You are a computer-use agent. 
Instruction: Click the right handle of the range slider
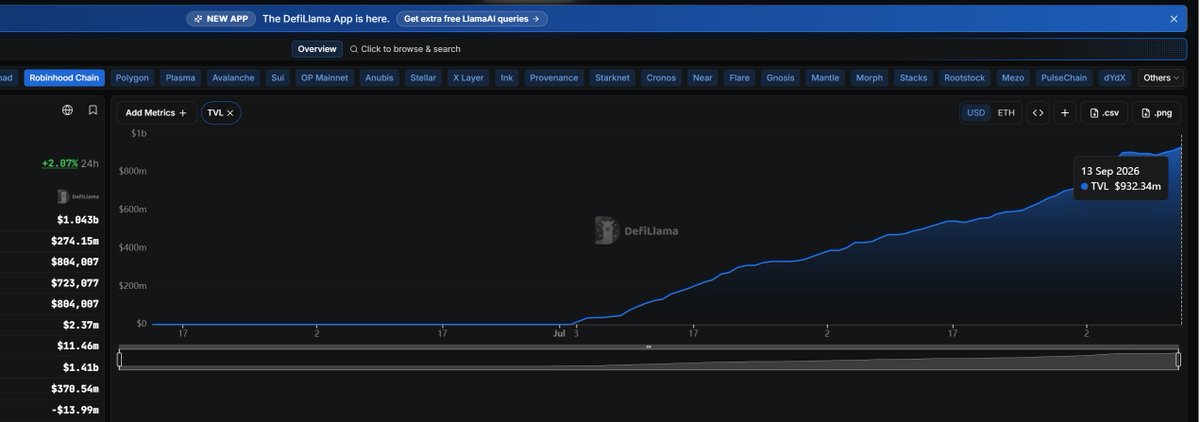tap(1178, 360)
